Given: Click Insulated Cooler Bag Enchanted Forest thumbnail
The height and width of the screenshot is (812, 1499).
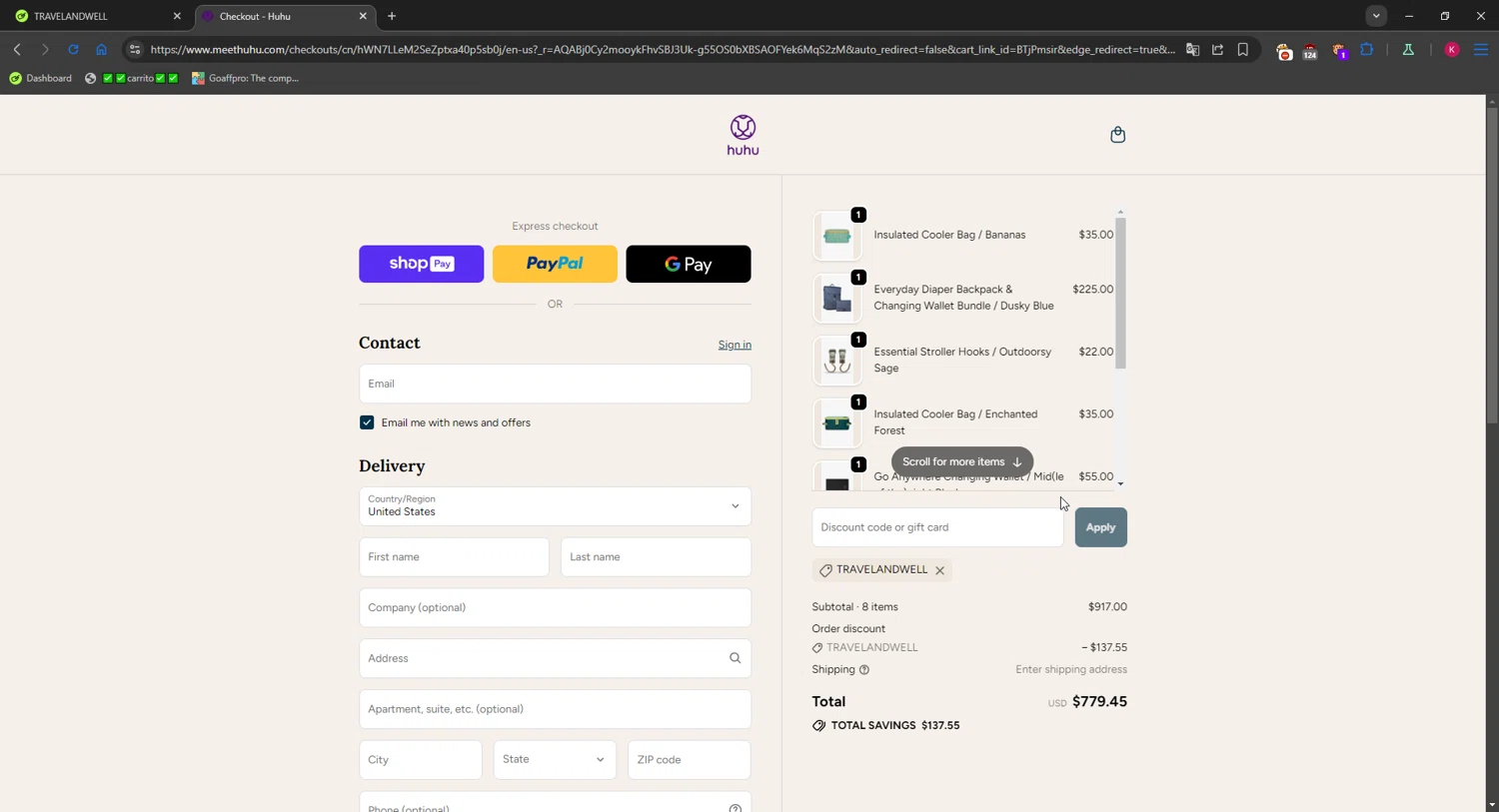Looking at the screenshot, I should [837, 423].
